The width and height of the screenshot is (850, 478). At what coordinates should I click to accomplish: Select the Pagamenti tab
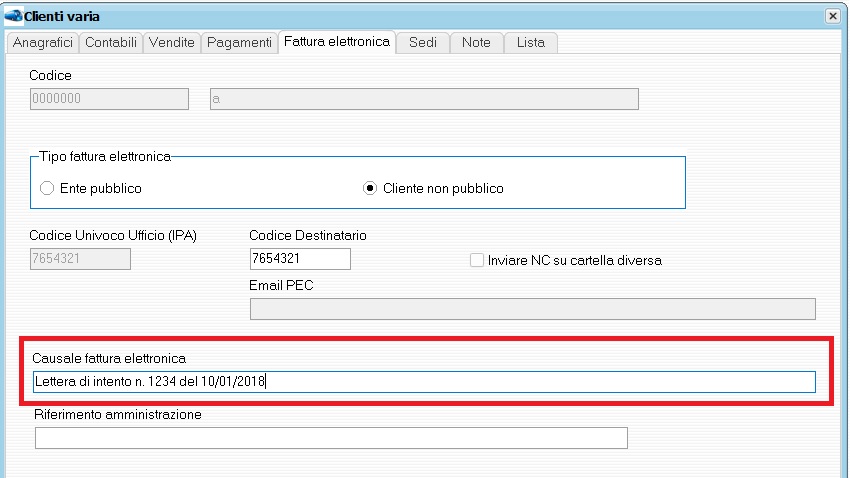pos(239,42)
